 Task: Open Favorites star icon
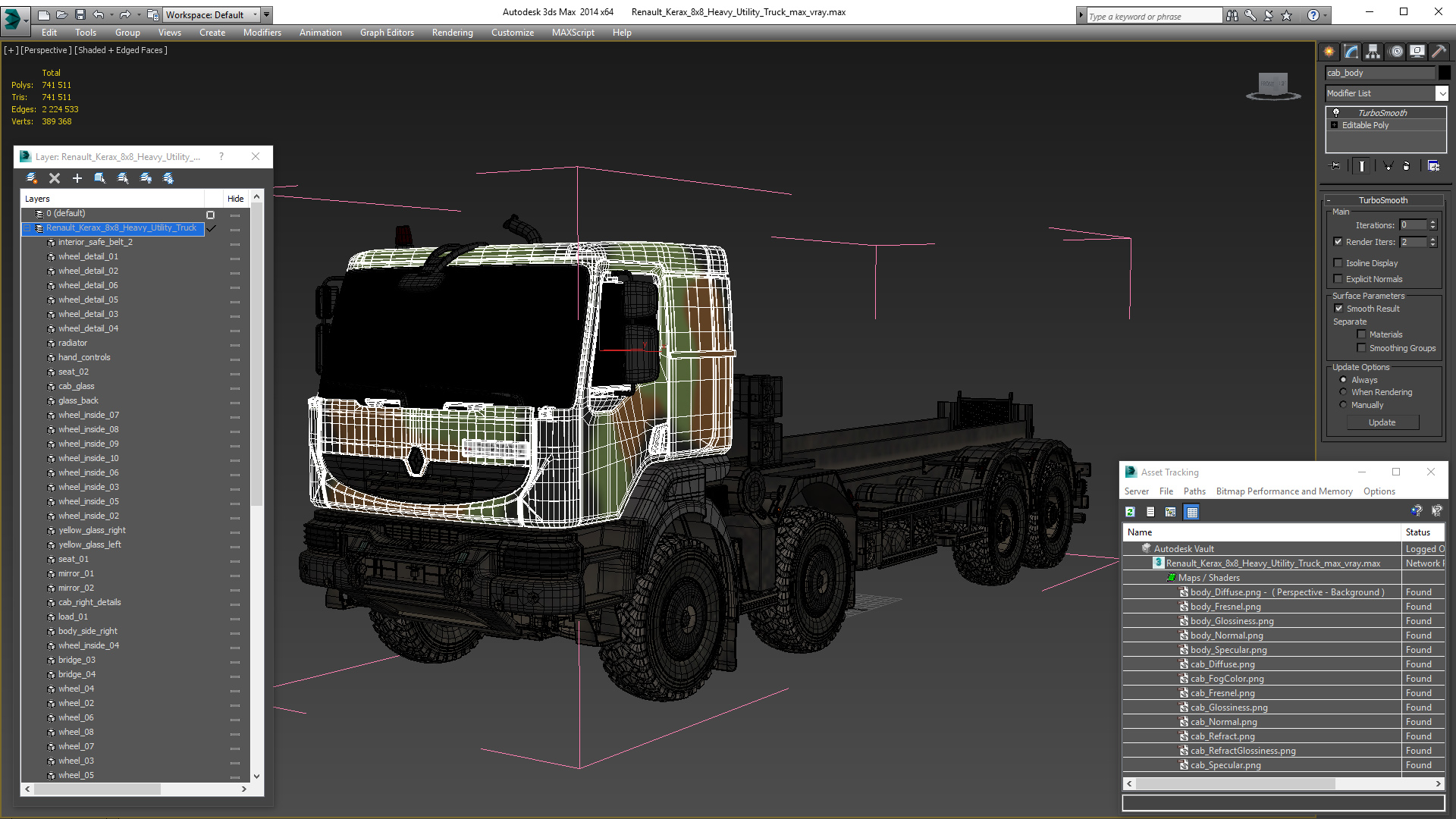[x=1287, y=15]
